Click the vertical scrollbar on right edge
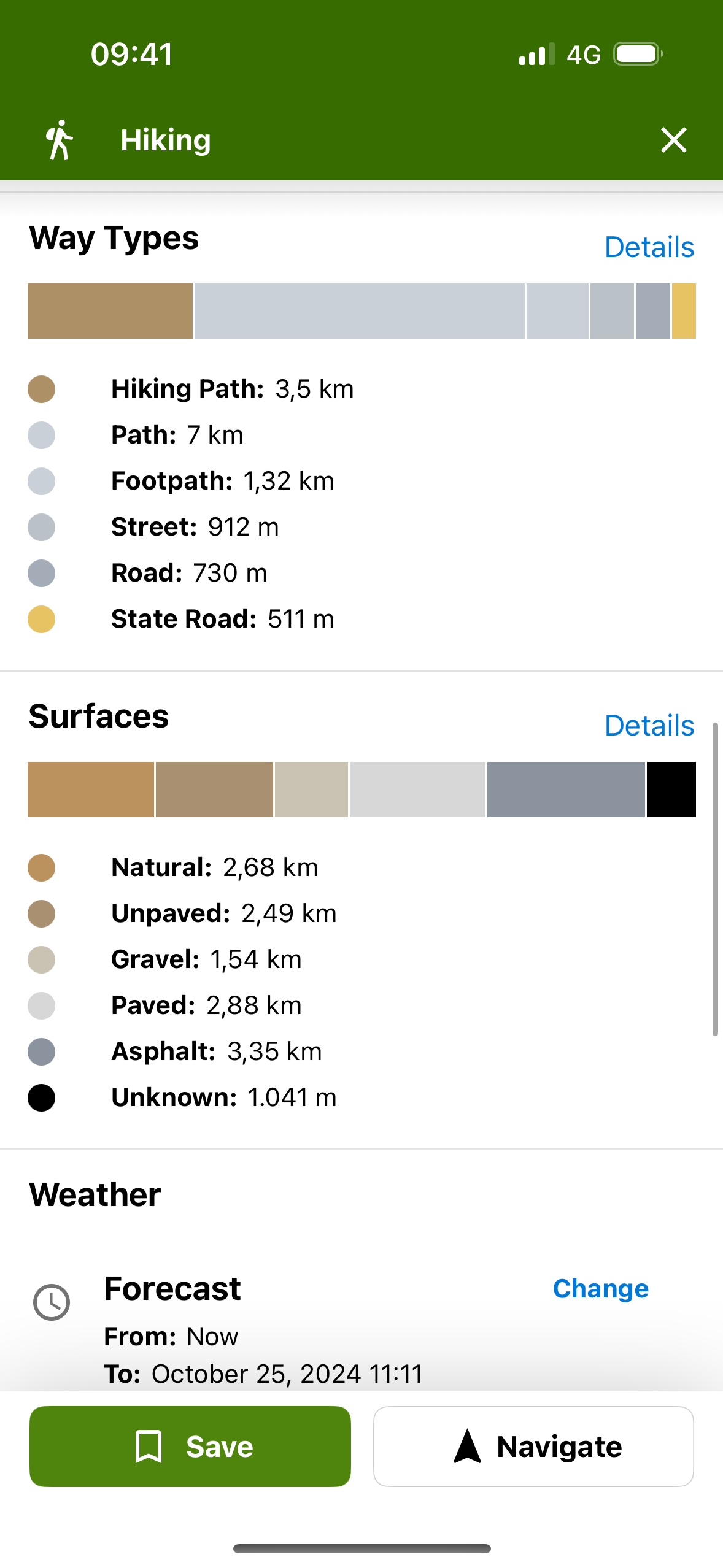 click(x=715, y=880)
